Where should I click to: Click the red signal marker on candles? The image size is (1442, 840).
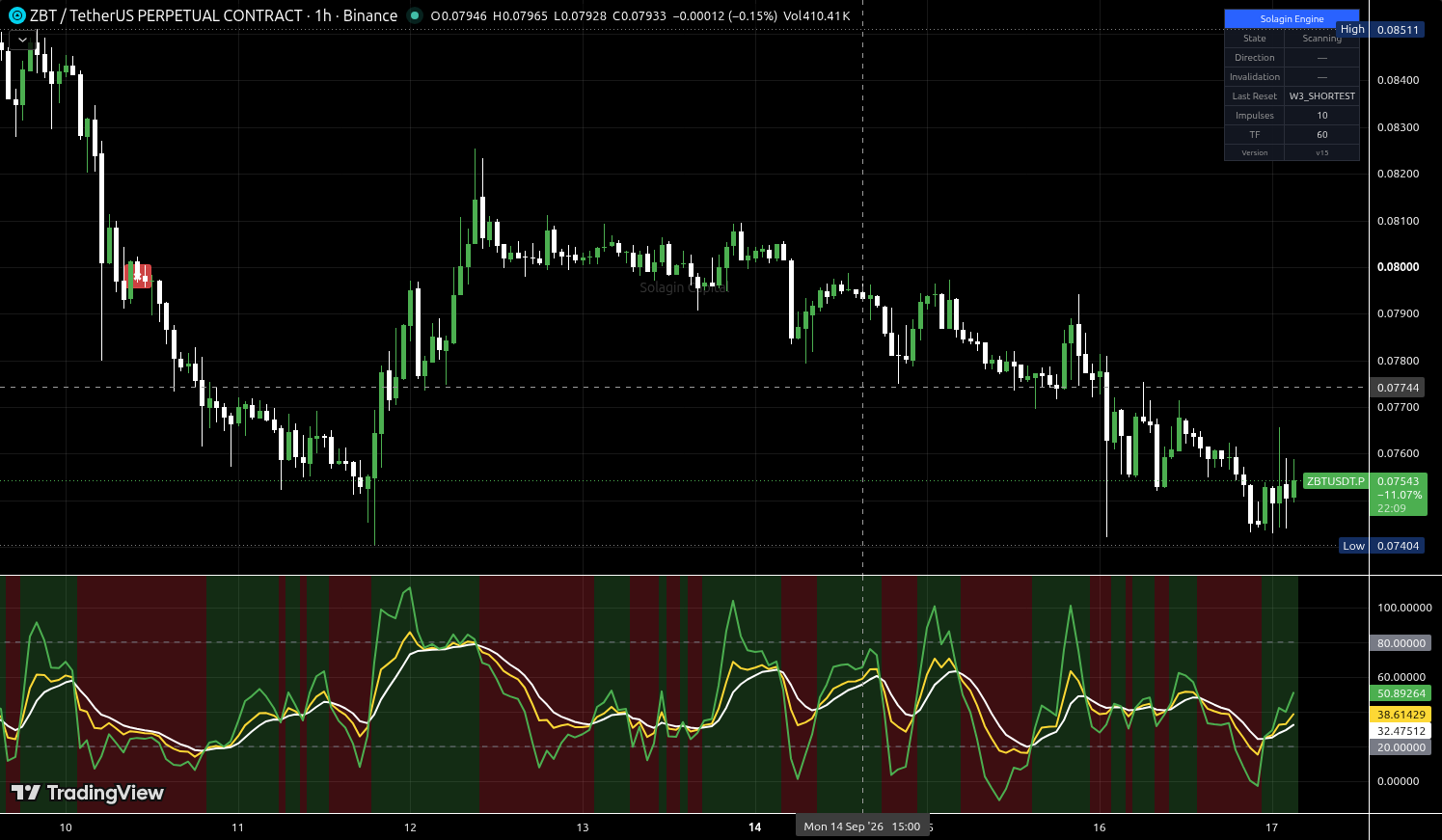(140, 277)
